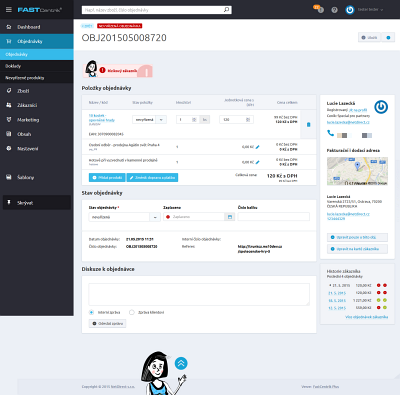Click the search magnifier icon
Image resolution: width=400 pixels, height=395 pixels.
tap(226, 10)
